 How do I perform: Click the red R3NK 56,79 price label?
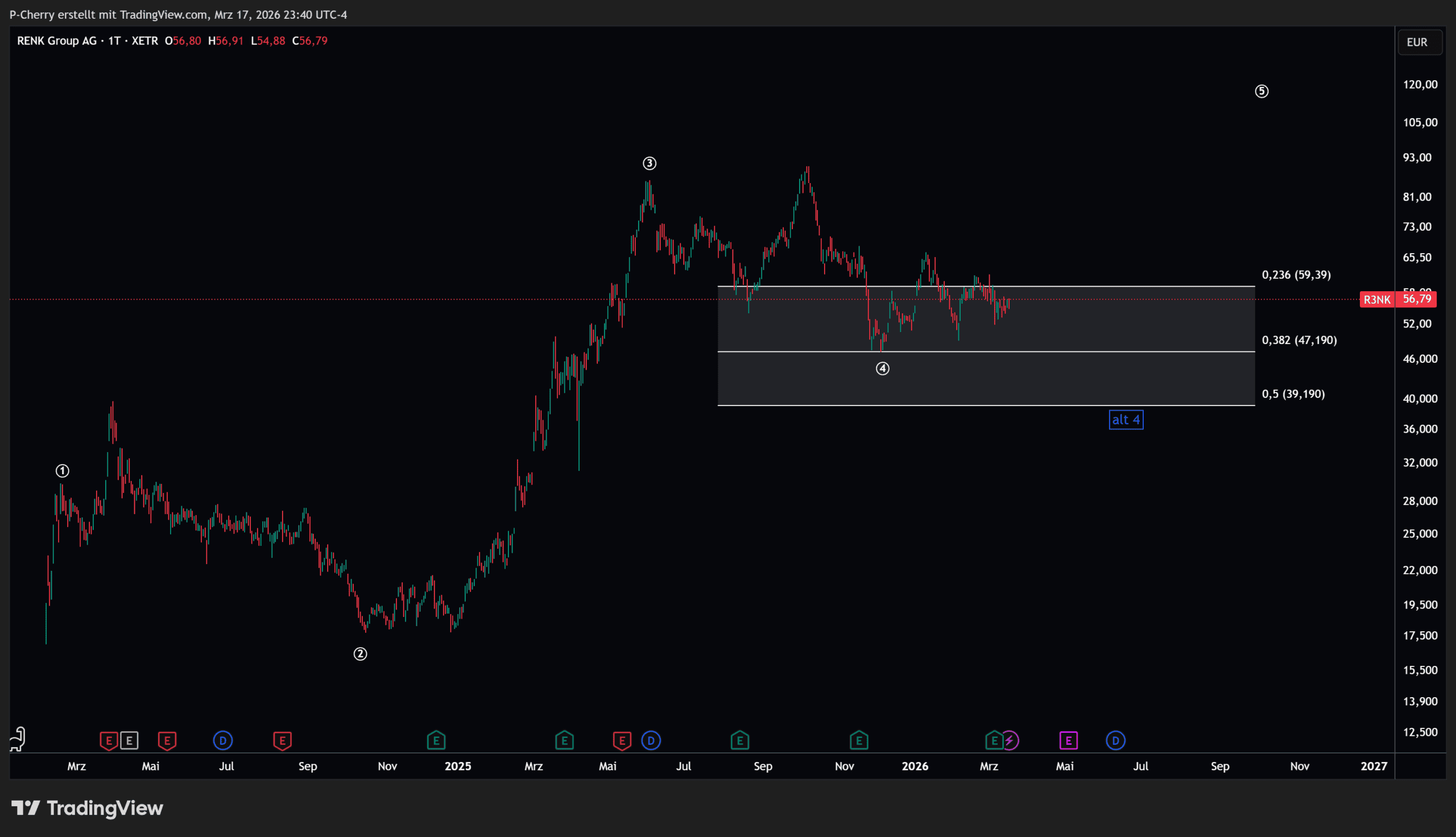click(x=1397, y=299)
